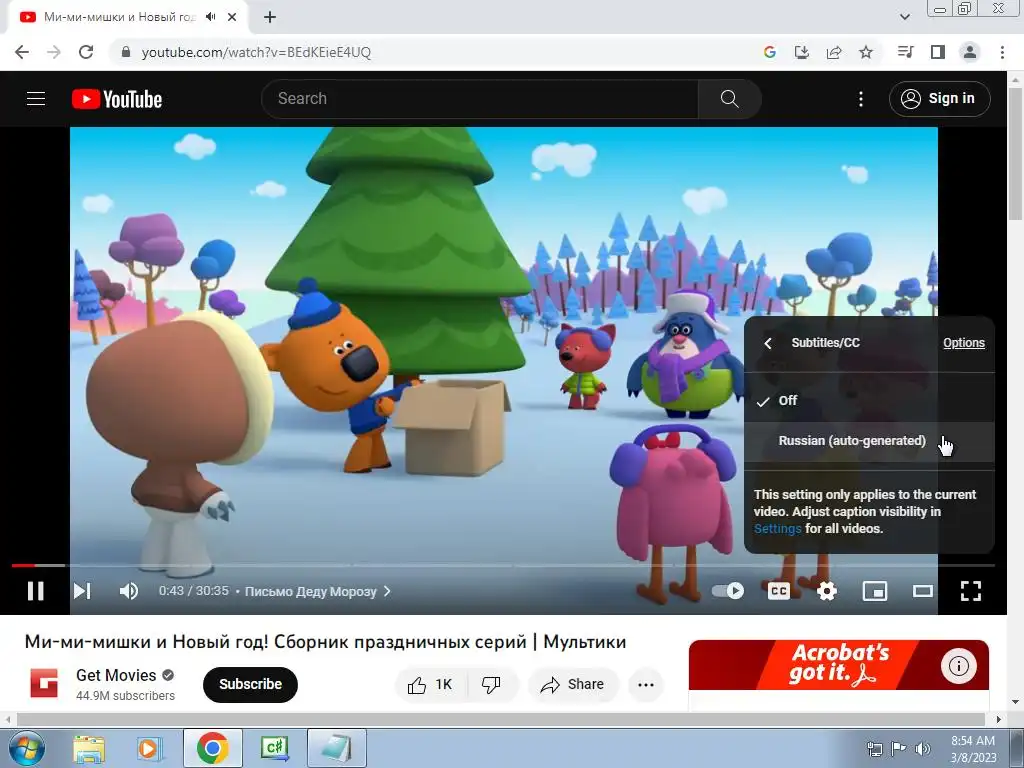Viewport: 1024px width, 768px height.
Task: Skip to the next video
Action: (x=82, y=591)
